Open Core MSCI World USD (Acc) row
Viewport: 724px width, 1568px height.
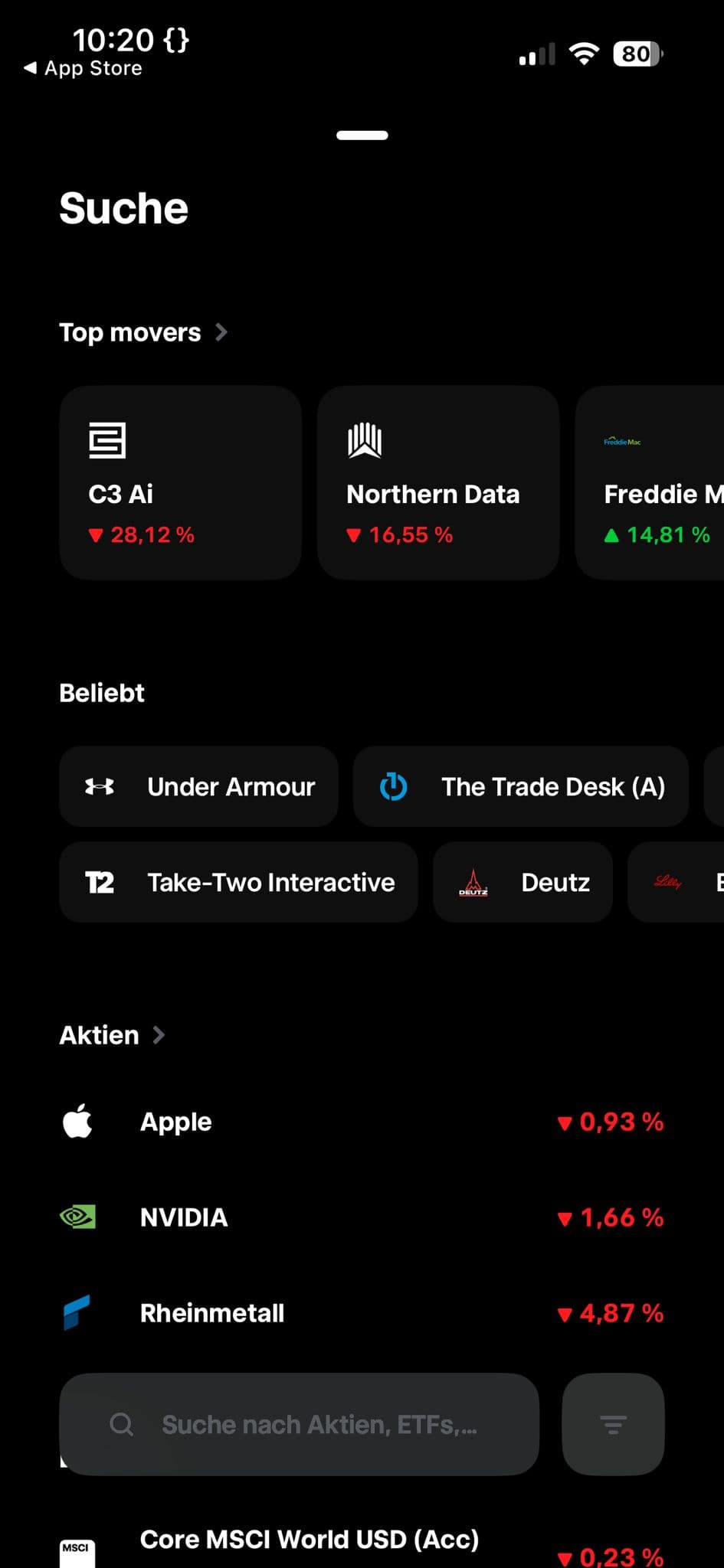click(310, 1540)
